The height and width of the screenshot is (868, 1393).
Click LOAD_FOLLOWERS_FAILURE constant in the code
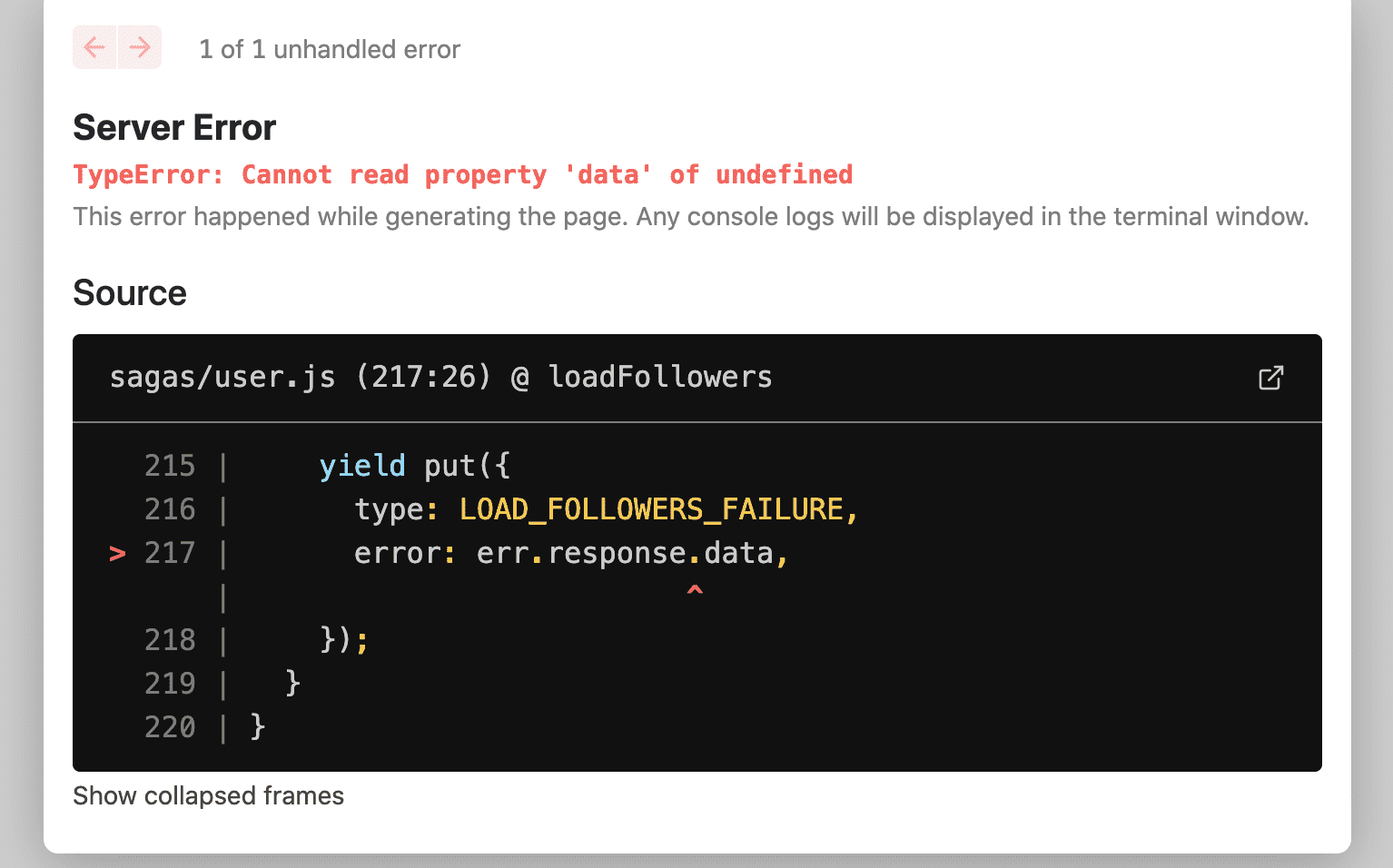point(651,509)
